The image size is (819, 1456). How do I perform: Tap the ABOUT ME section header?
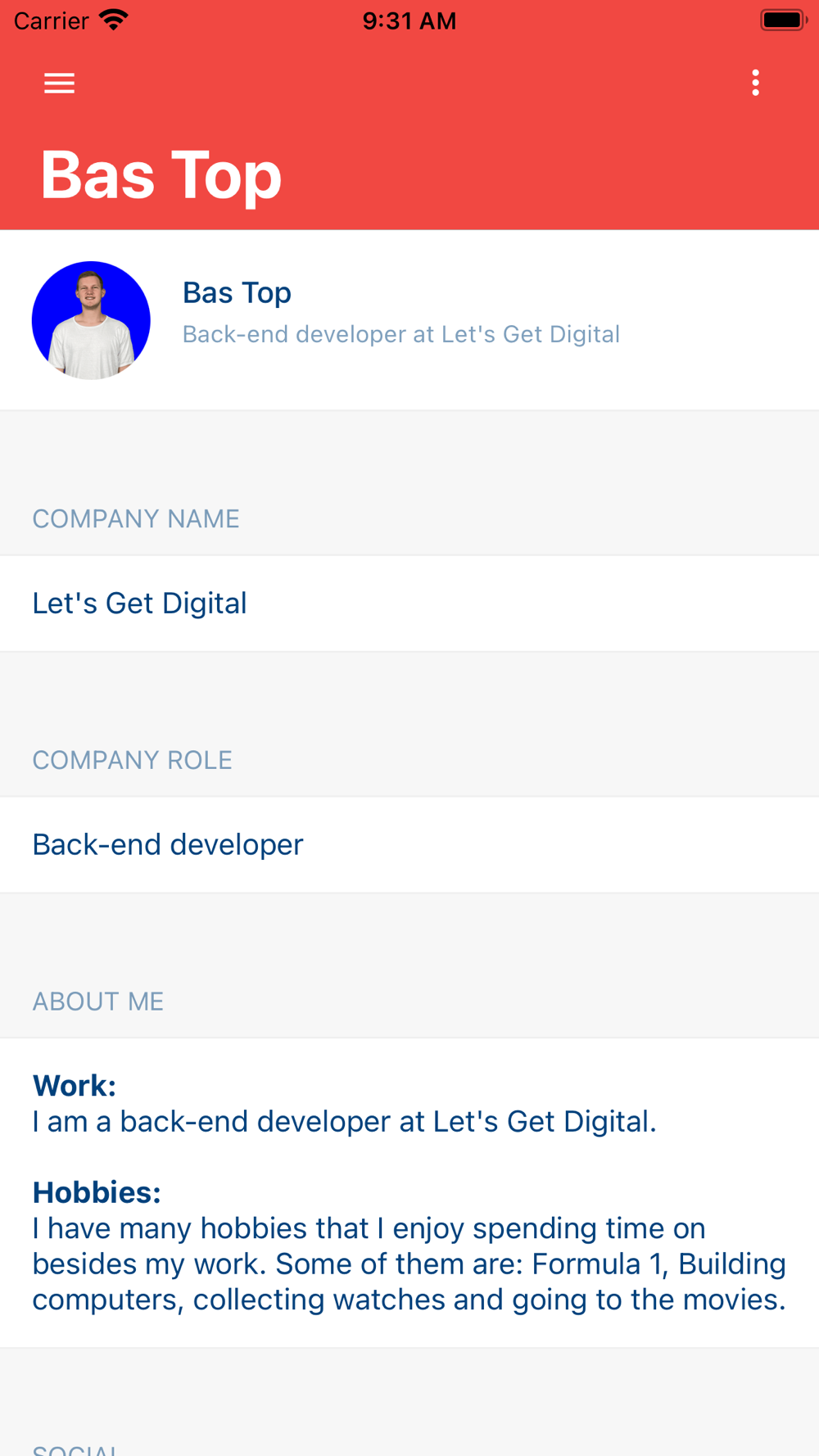[98, 1002]
